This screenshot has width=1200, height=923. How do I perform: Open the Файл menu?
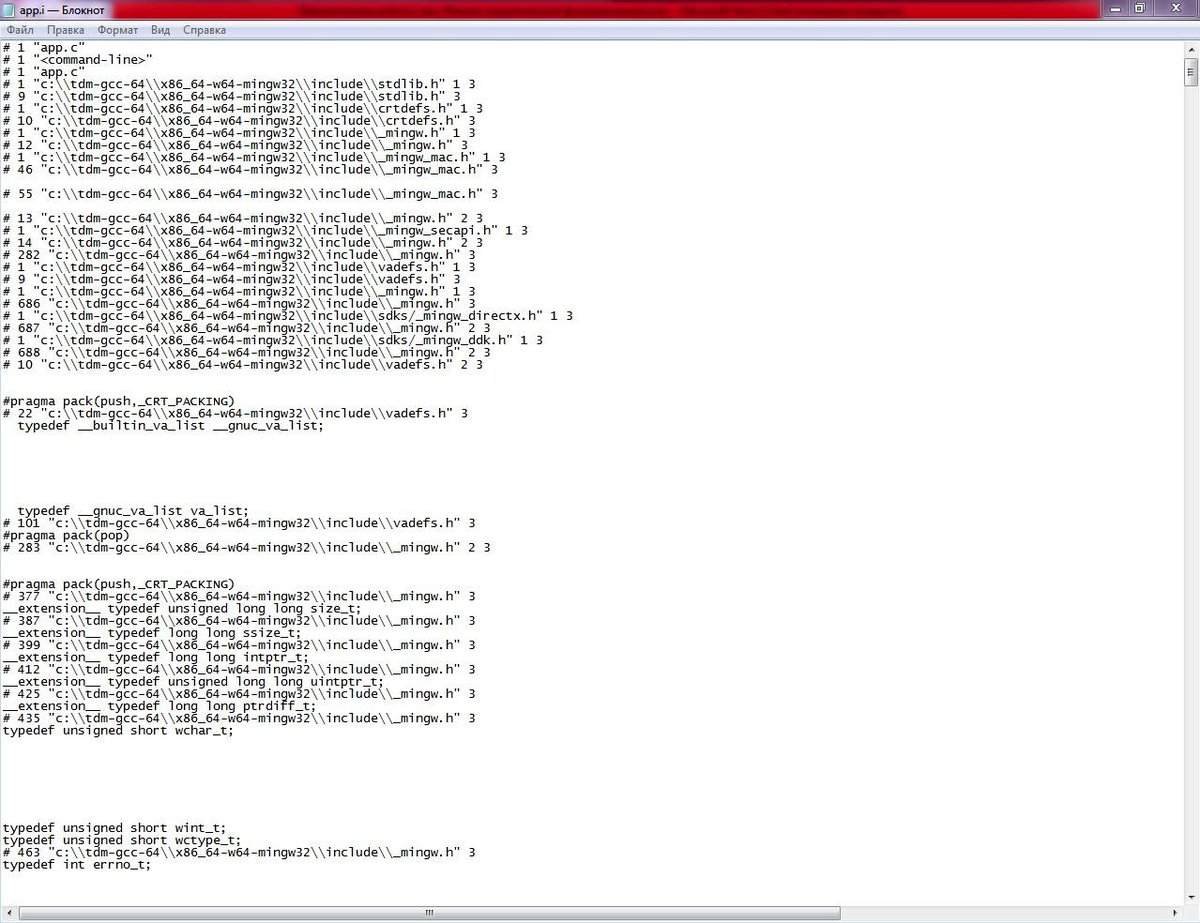20,30
